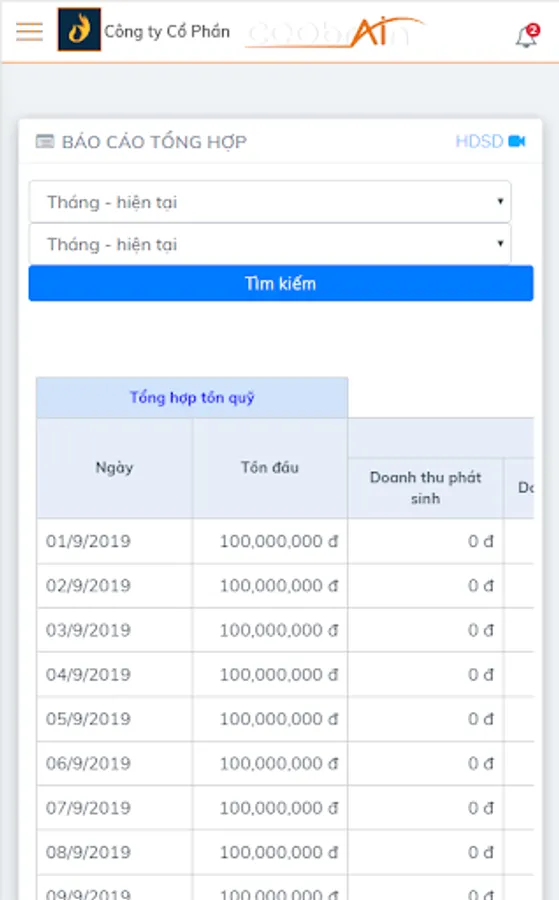Screen dimensions: 559x900
Task: Expand the second Tháng - hiện tại dropdown
Action: coord(270,244)
